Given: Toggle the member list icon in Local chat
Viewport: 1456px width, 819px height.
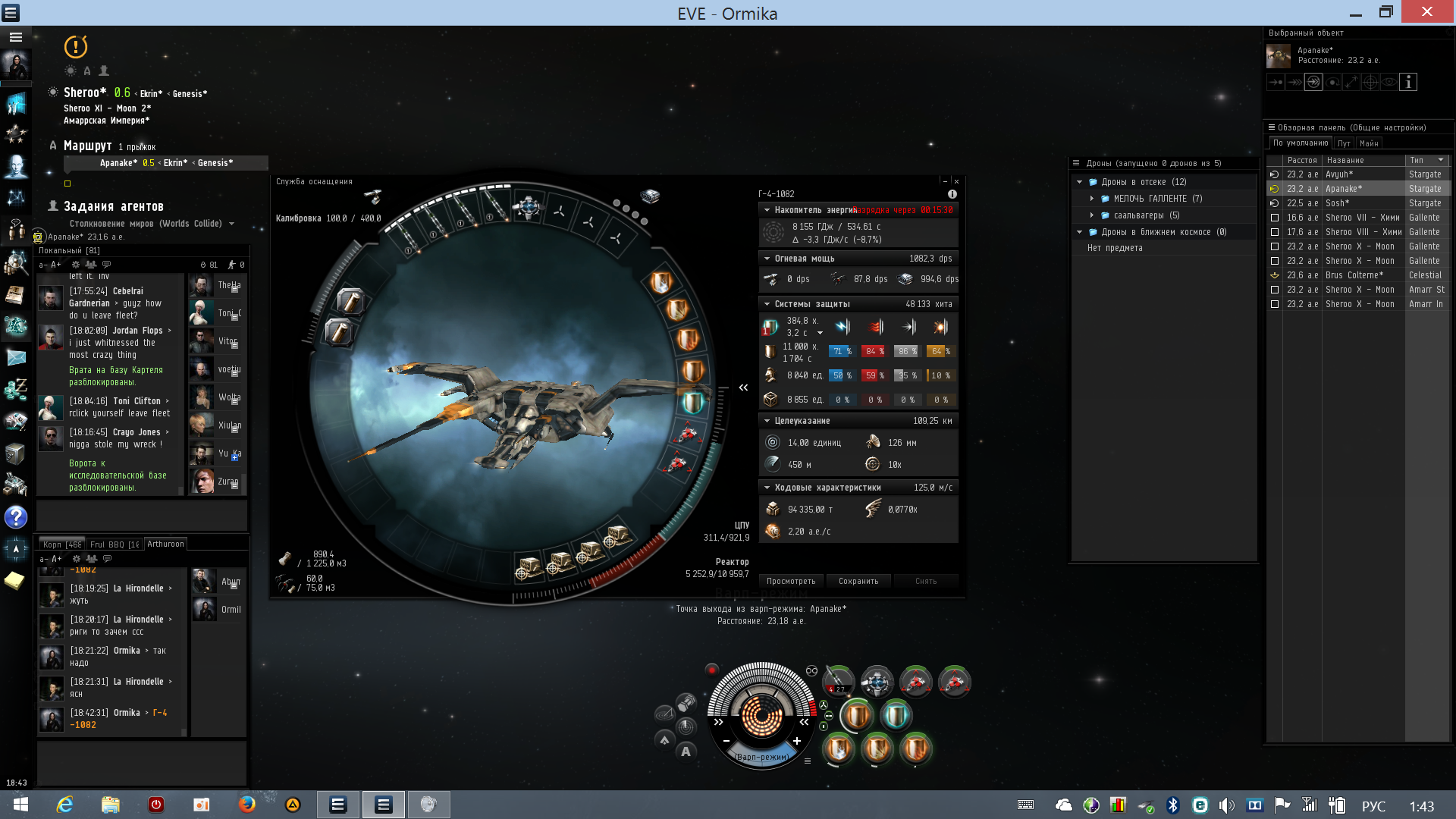Looking at the screenshot, I should click(91, 265).
